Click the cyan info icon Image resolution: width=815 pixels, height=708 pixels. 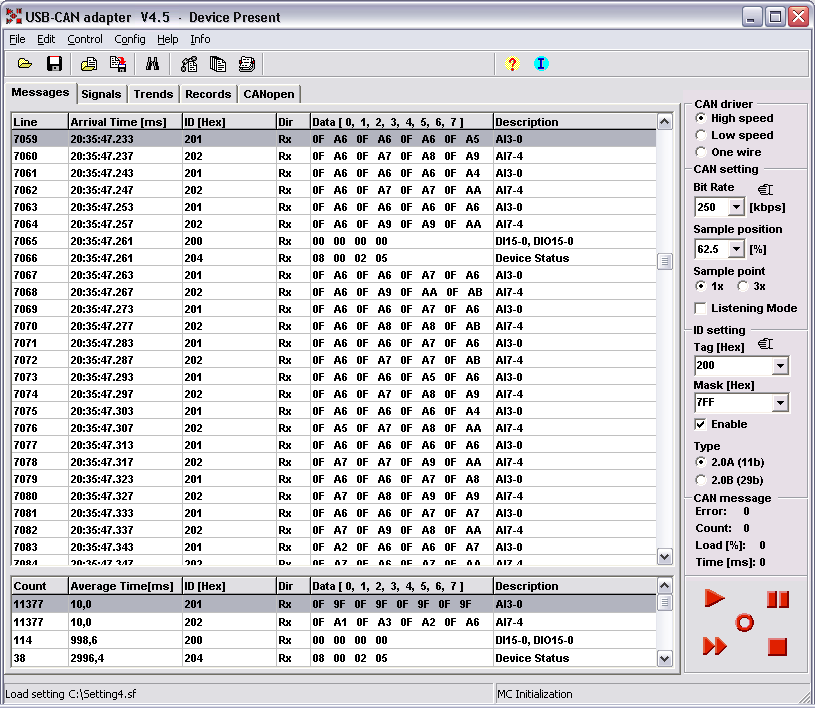[x=541, y=64]
